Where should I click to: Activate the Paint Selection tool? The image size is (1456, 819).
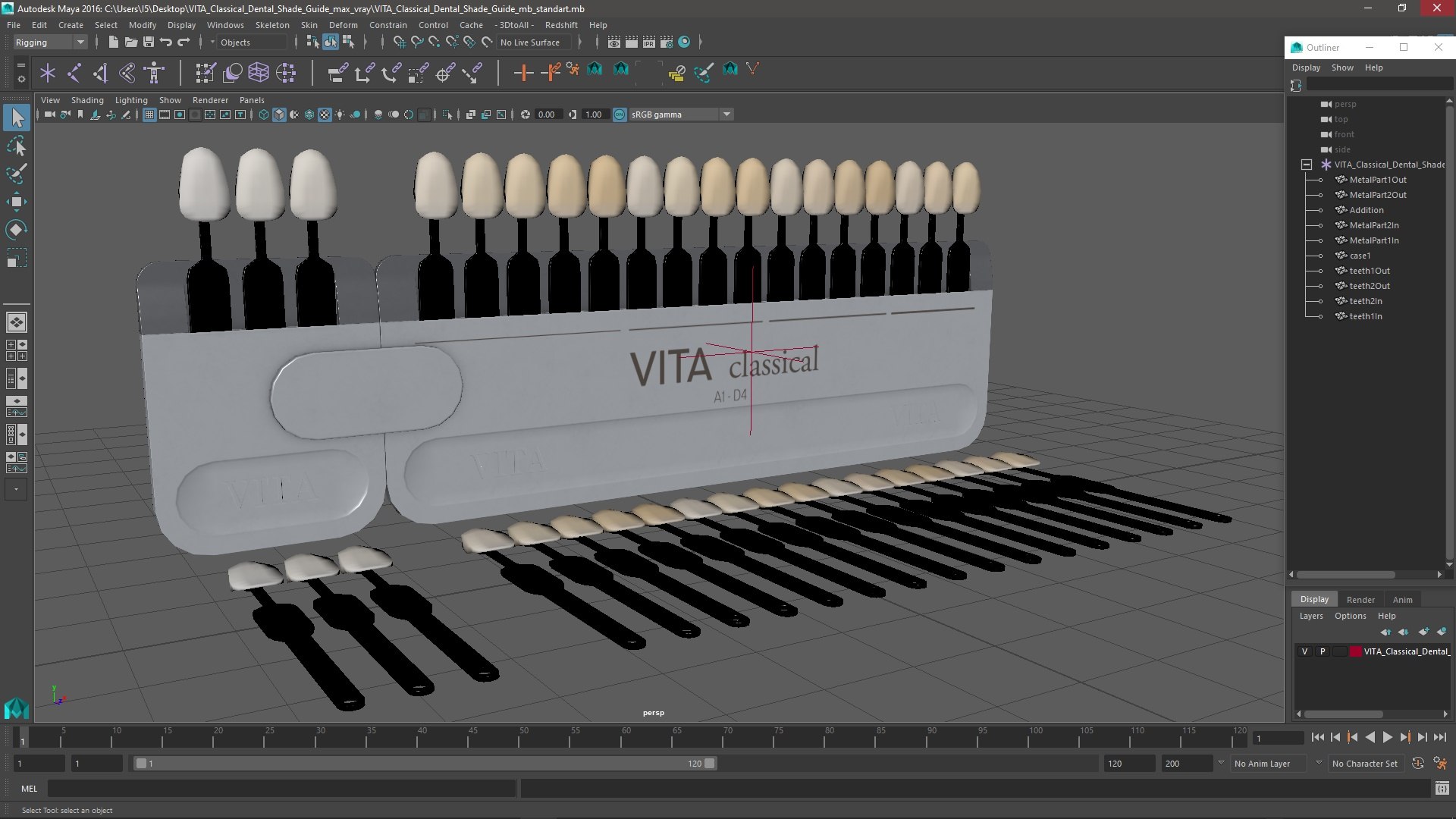(x=16, y=173)
